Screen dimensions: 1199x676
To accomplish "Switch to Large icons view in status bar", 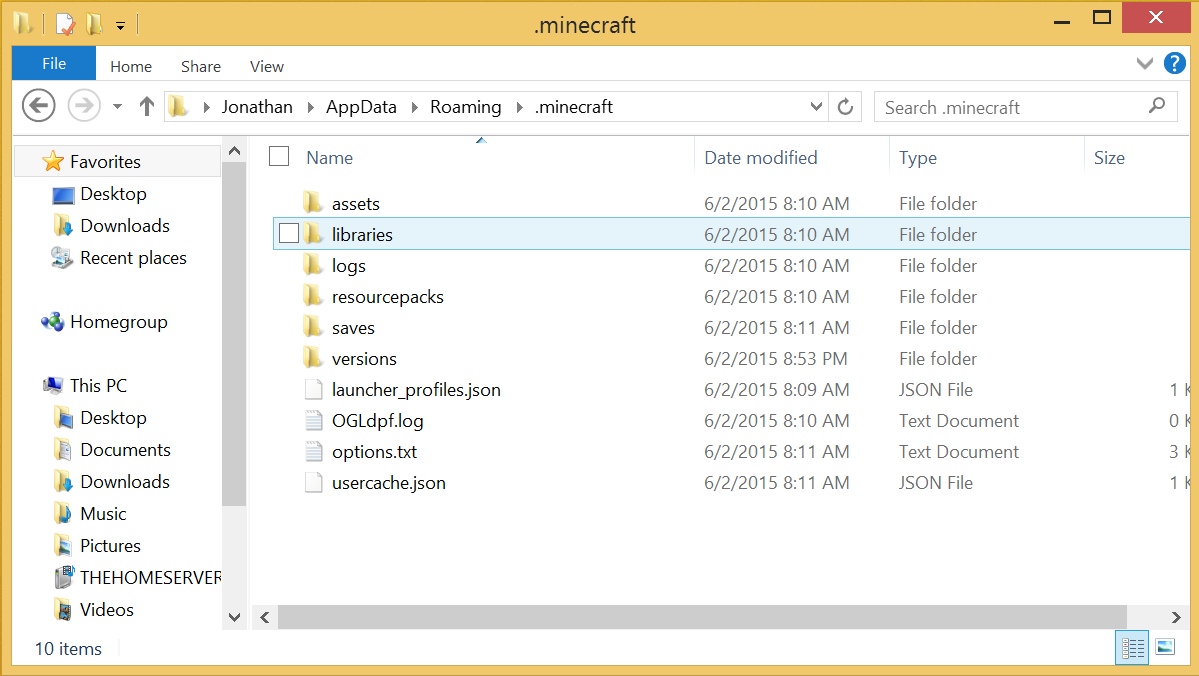I will coord(1165,648).
